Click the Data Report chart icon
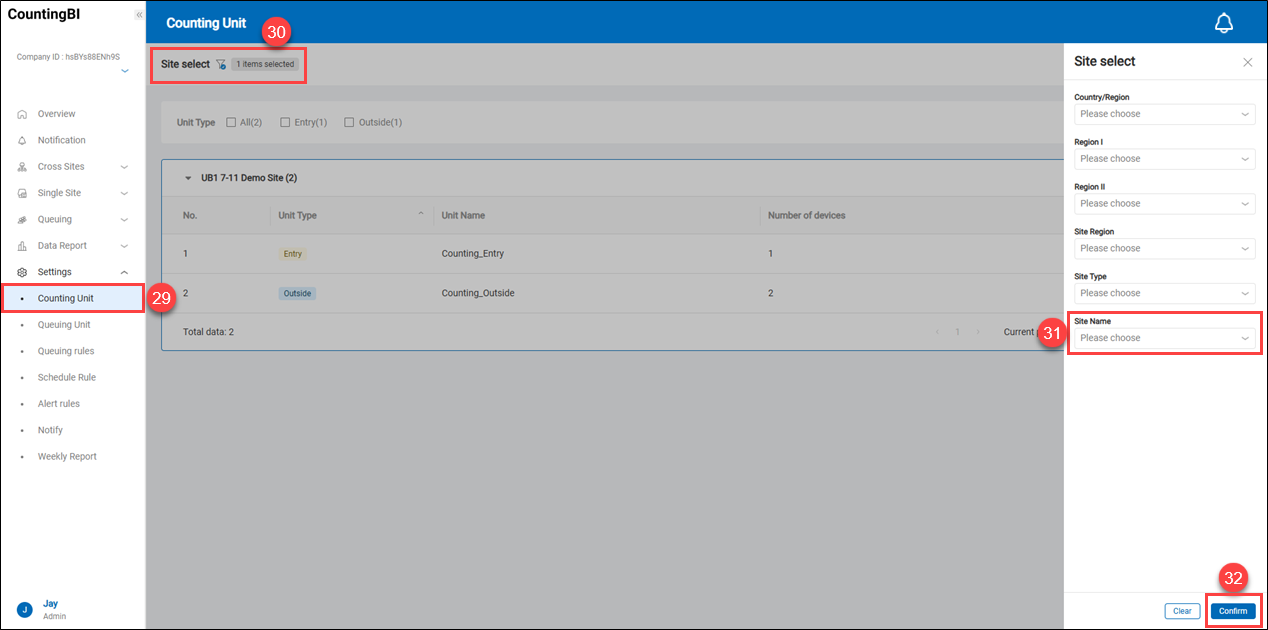Image resolution: width=1268 pixels, height=630 pixels. coord(22,246)
